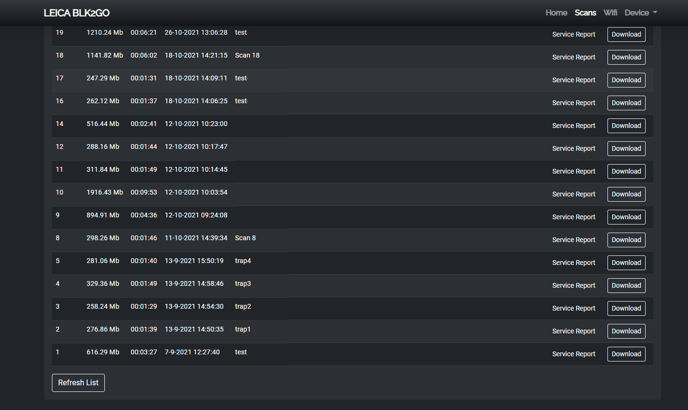Open Service Report for trap2
Viewport: 688px width, 410px height.
click(573, 308)
